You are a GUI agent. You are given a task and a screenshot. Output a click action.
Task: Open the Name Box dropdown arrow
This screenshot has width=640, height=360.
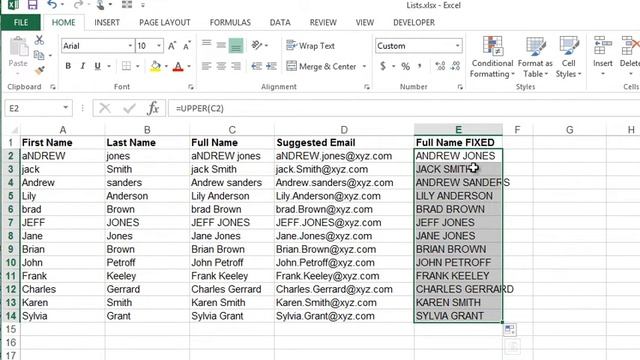65,108
